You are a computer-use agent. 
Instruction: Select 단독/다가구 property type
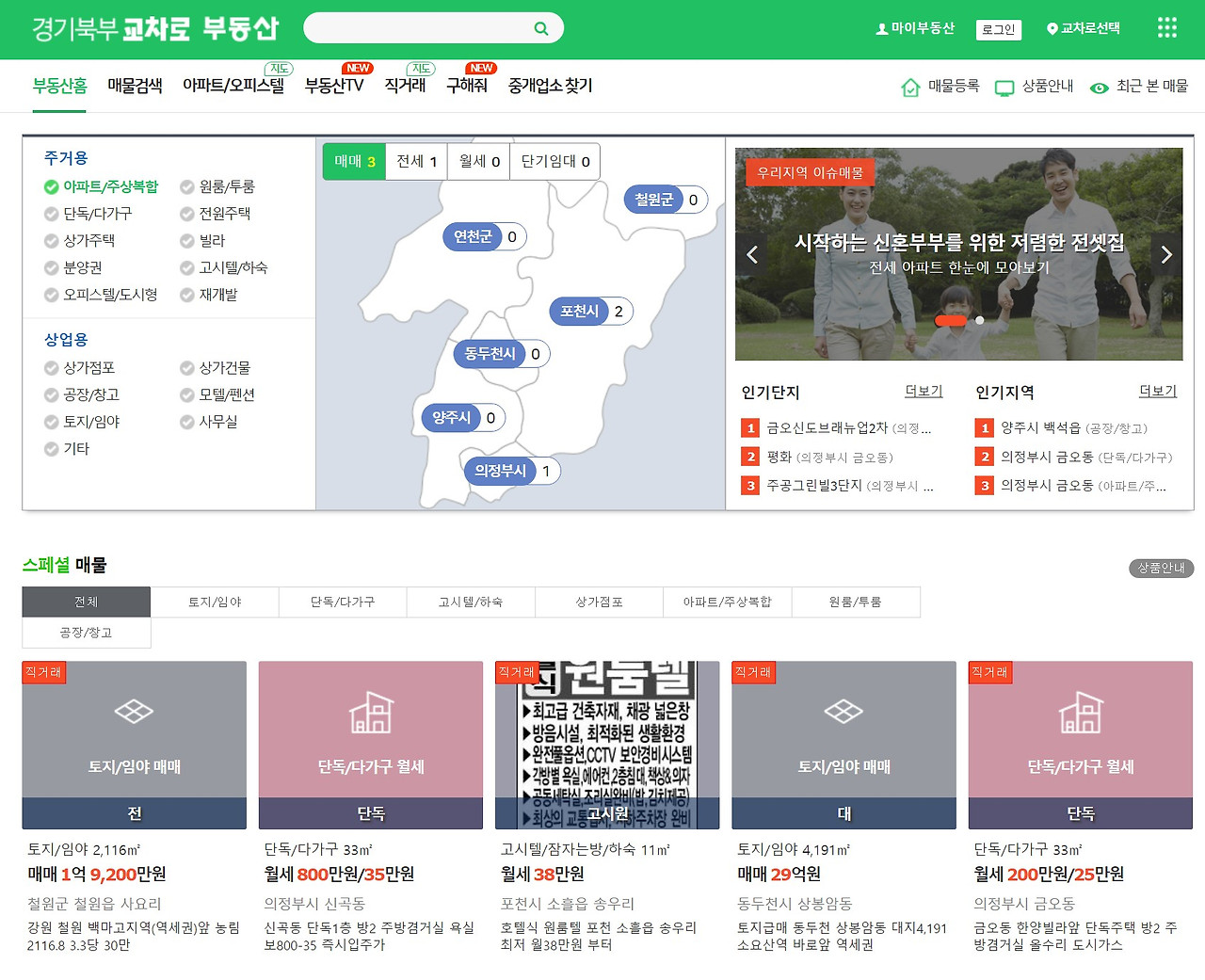[x=88, y=214]
